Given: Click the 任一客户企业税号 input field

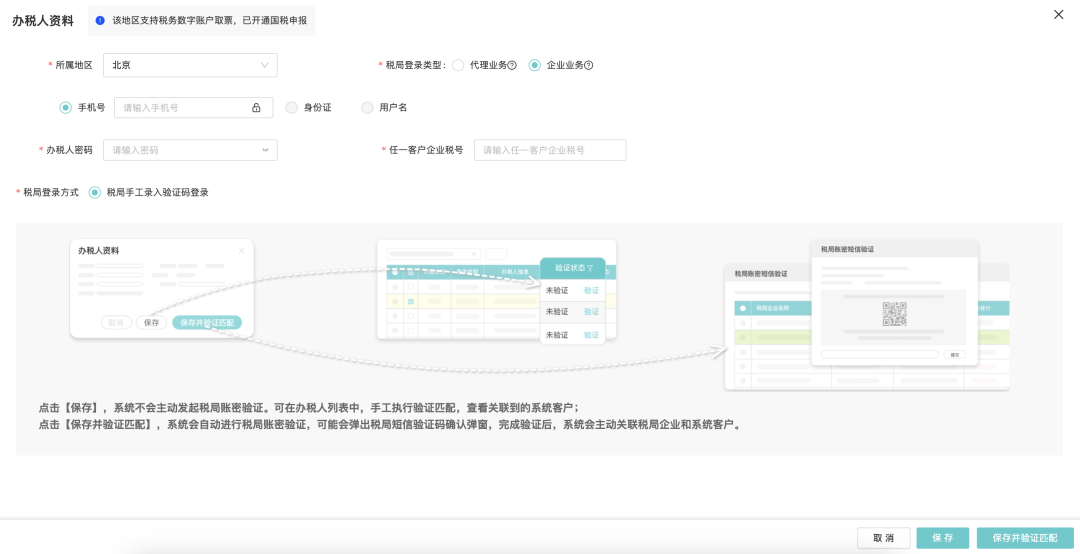Looking at the screenshot, I should pos(549,150).
